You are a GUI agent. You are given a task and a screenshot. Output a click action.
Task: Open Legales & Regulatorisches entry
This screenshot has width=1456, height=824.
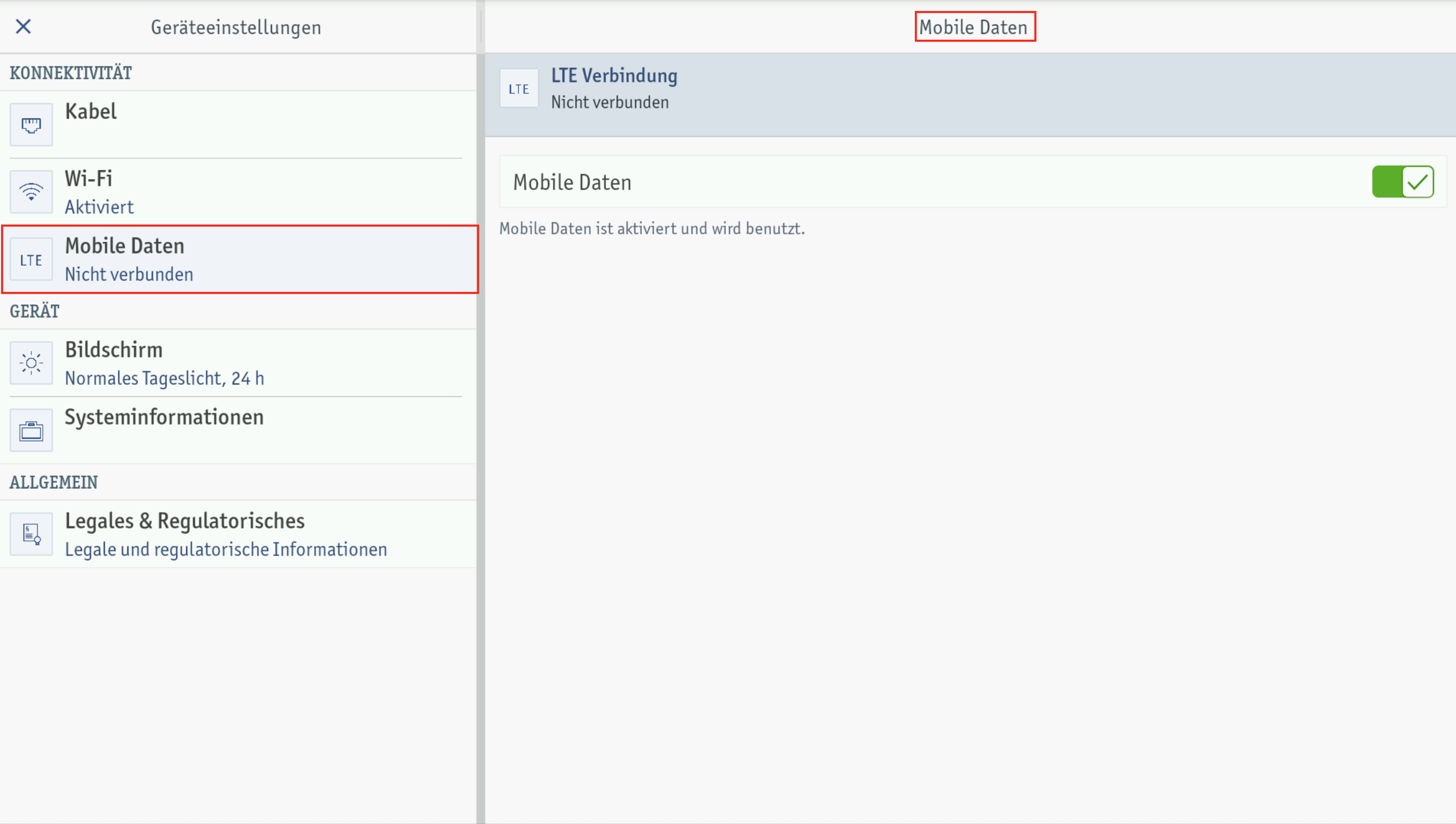click(x=238, y=534)
